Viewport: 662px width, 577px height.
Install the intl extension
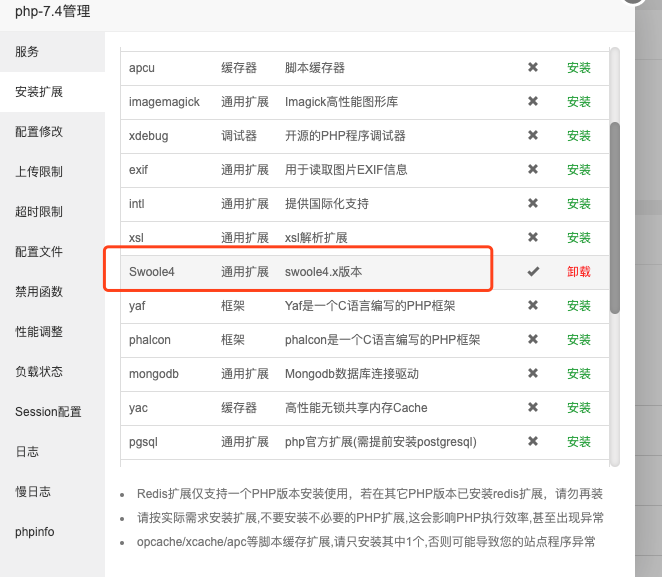578,204
